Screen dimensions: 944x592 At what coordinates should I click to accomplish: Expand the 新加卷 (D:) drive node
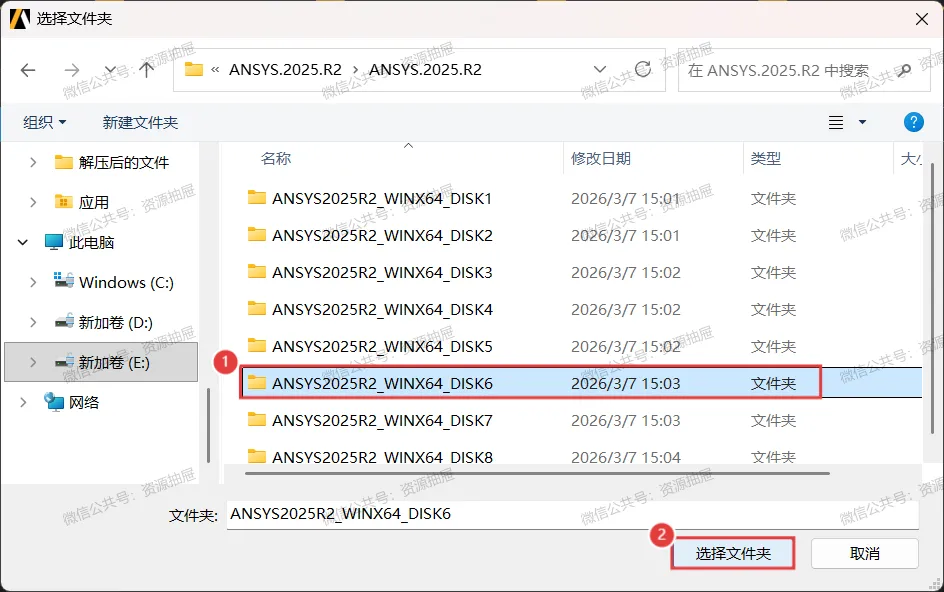(x=33, y=322)
